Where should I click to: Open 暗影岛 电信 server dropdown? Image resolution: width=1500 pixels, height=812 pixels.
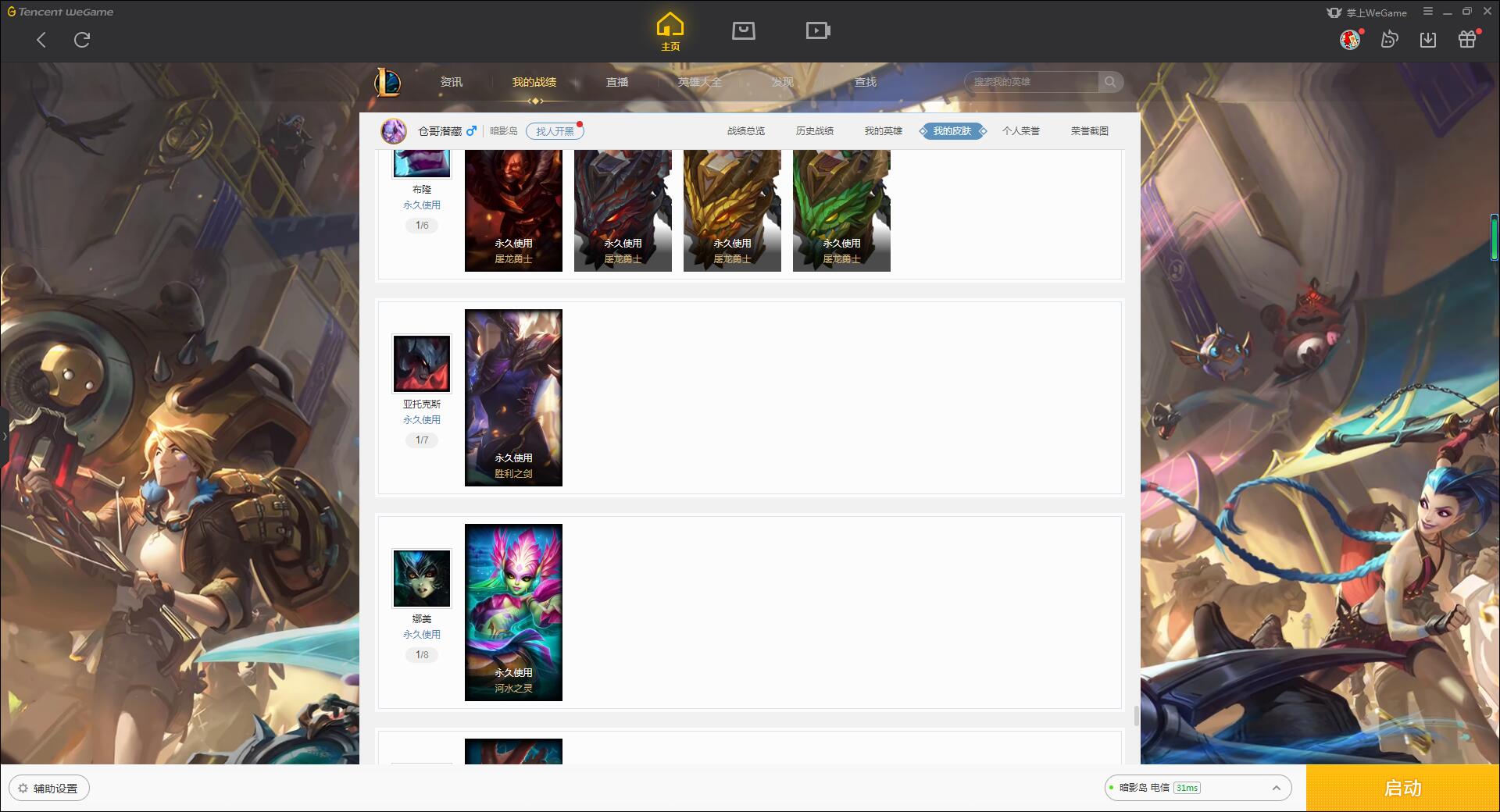point(1198,788)
